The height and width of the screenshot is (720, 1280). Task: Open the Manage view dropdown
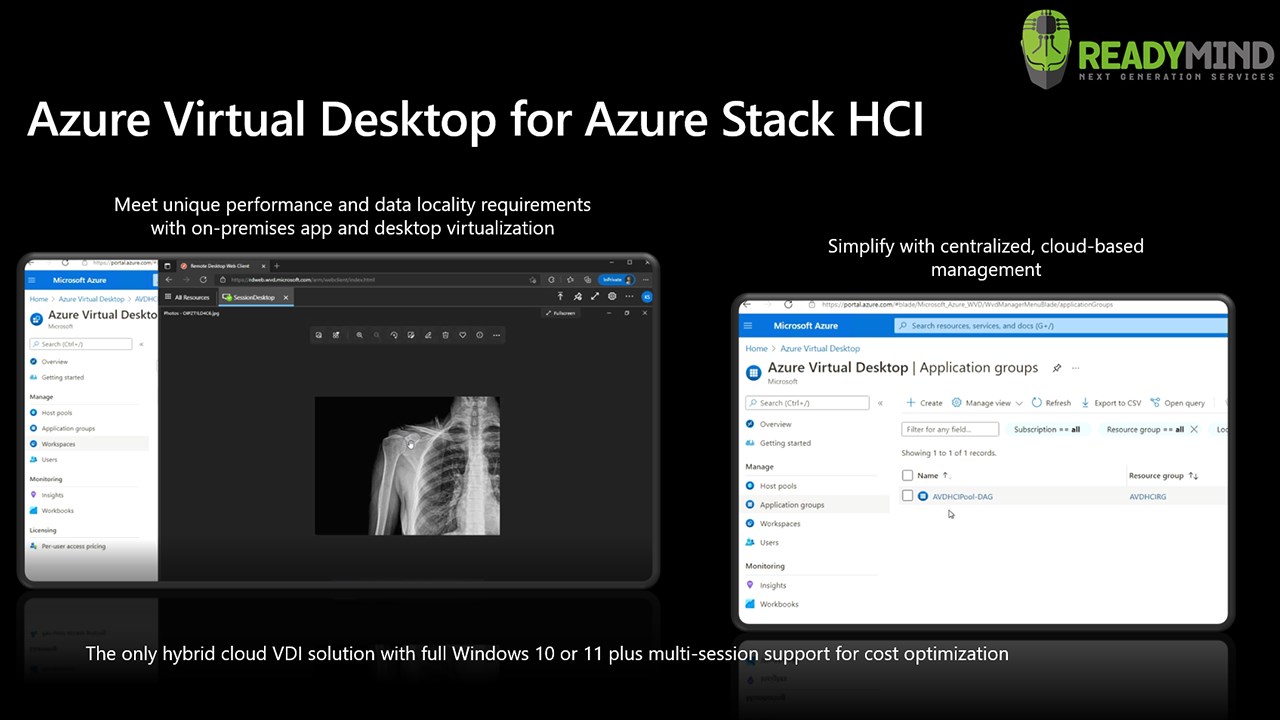click(987, 403)
